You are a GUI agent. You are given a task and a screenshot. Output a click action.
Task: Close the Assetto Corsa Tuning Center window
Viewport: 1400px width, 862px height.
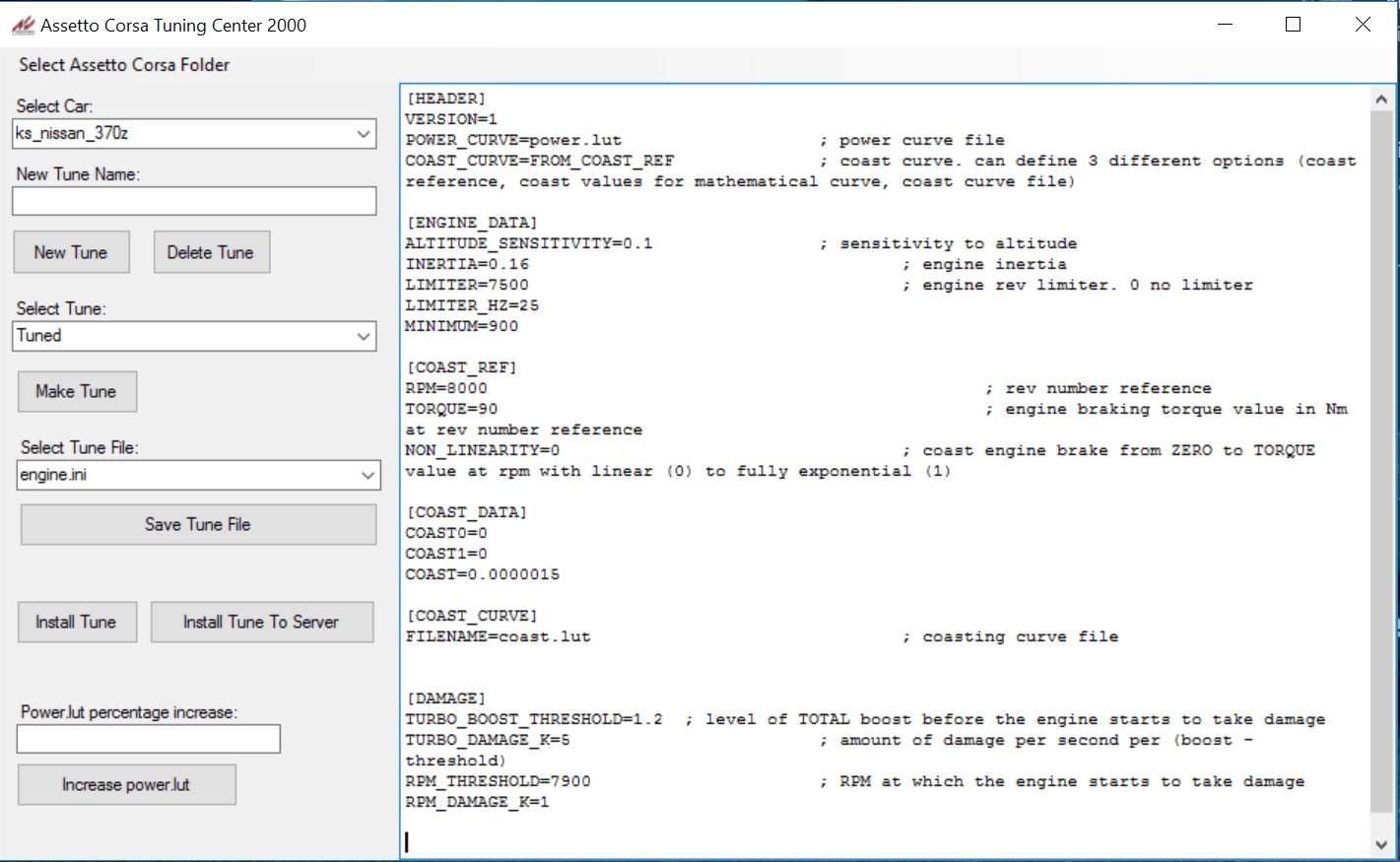pyautogui.click(x=1363, y=25)
